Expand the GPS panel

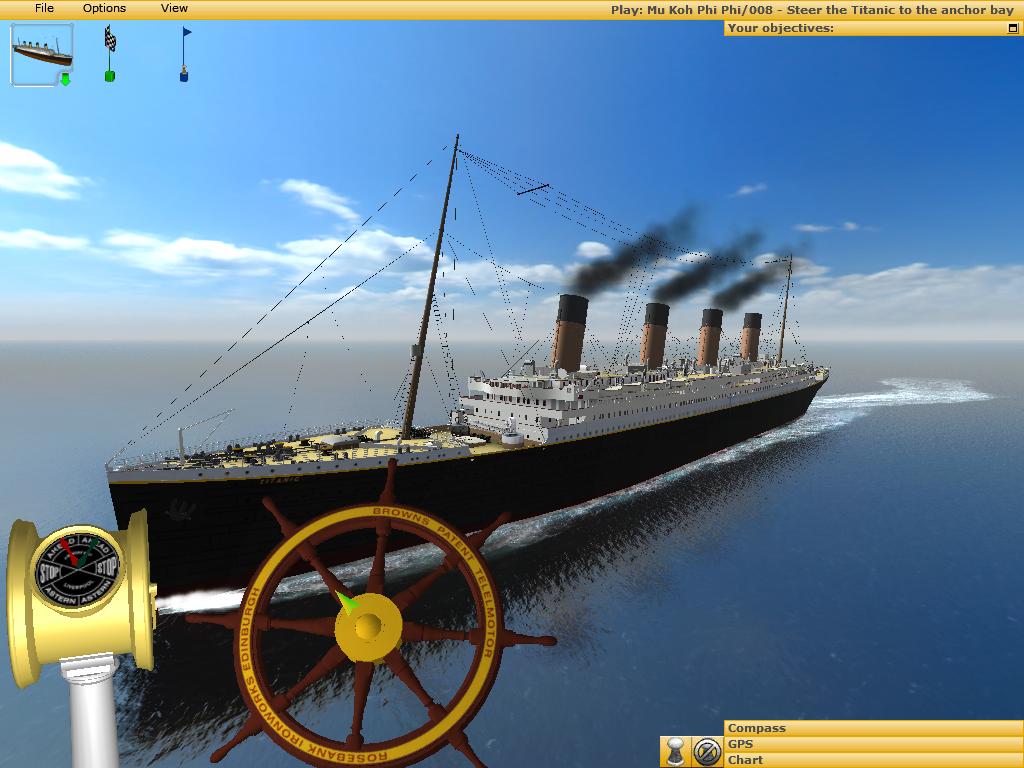[x=874, y=744]
